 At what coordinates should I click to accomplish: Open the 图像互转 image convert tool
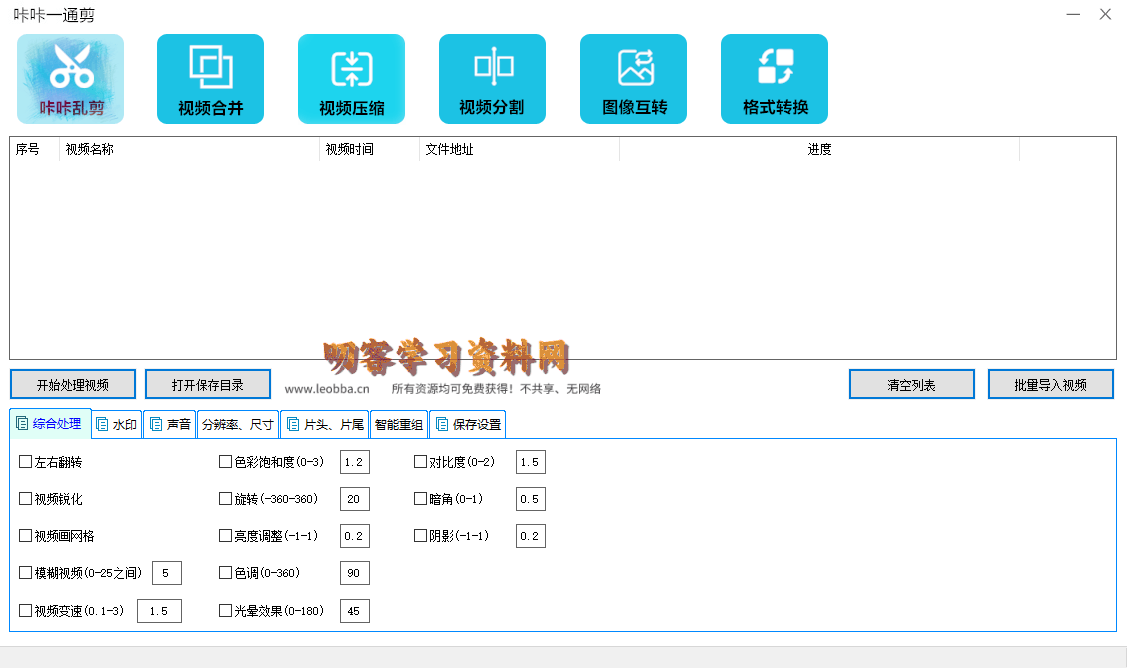coord(633,79)
